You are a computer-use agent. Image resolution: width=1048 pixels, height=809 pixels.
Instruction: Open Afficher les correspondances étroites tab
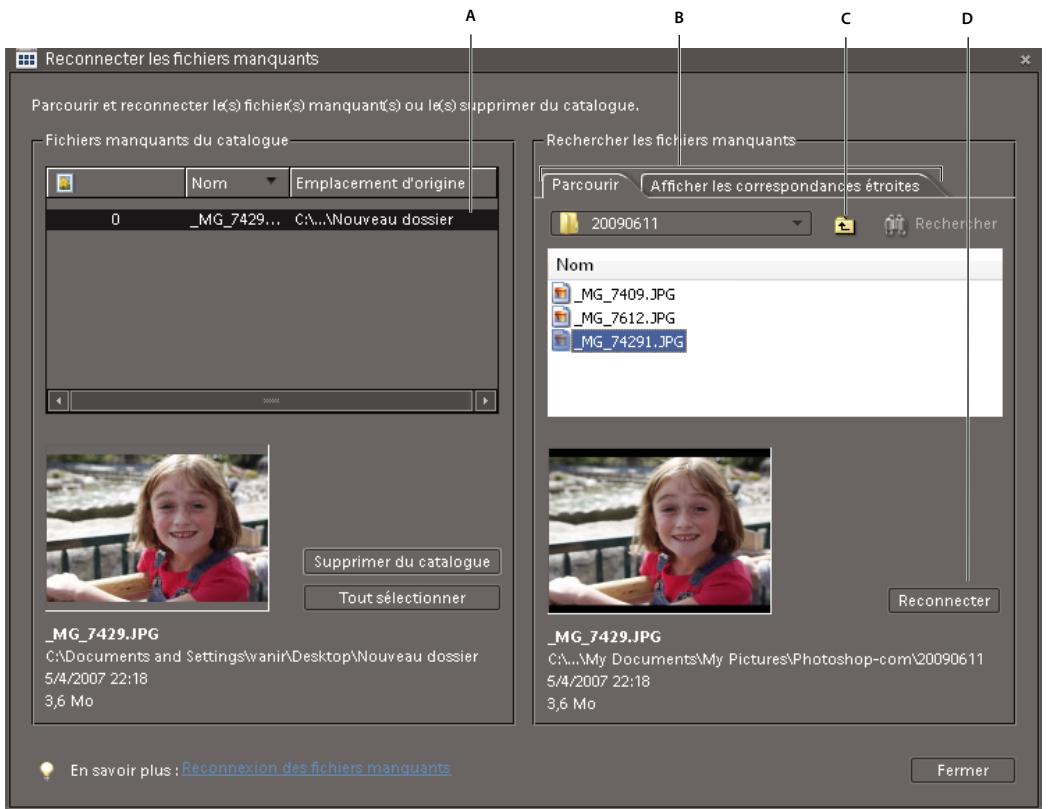click(785, 186)
